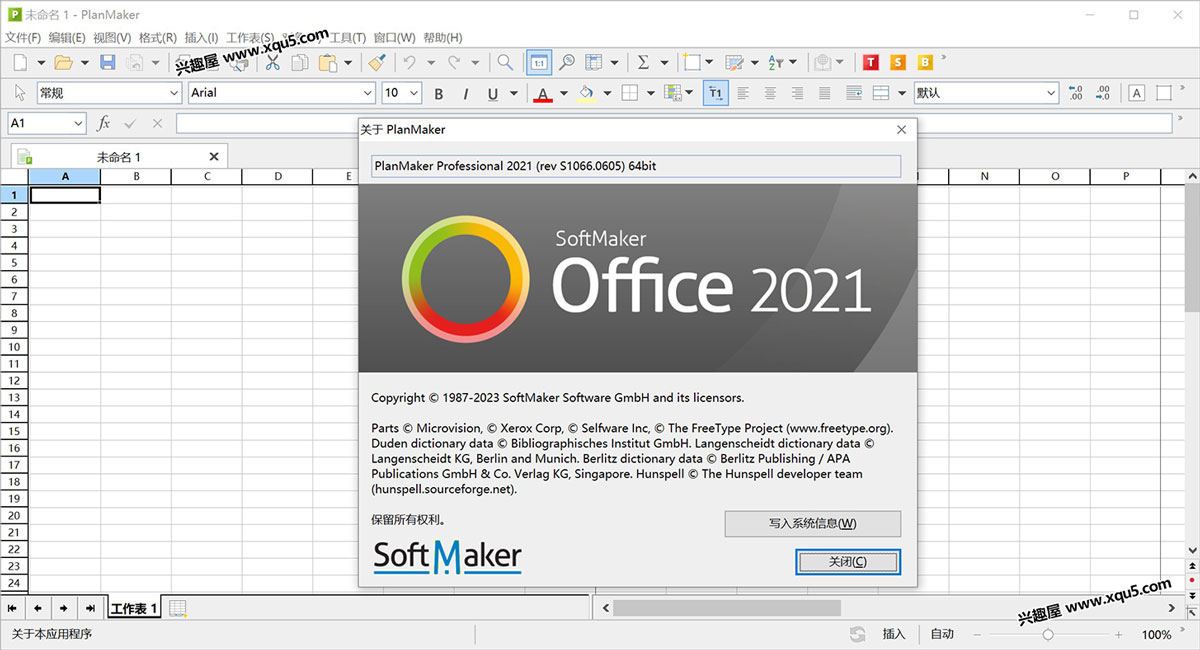Toggle the T1 text direction button
1200x650 pixels.
[x=715, y=93]
